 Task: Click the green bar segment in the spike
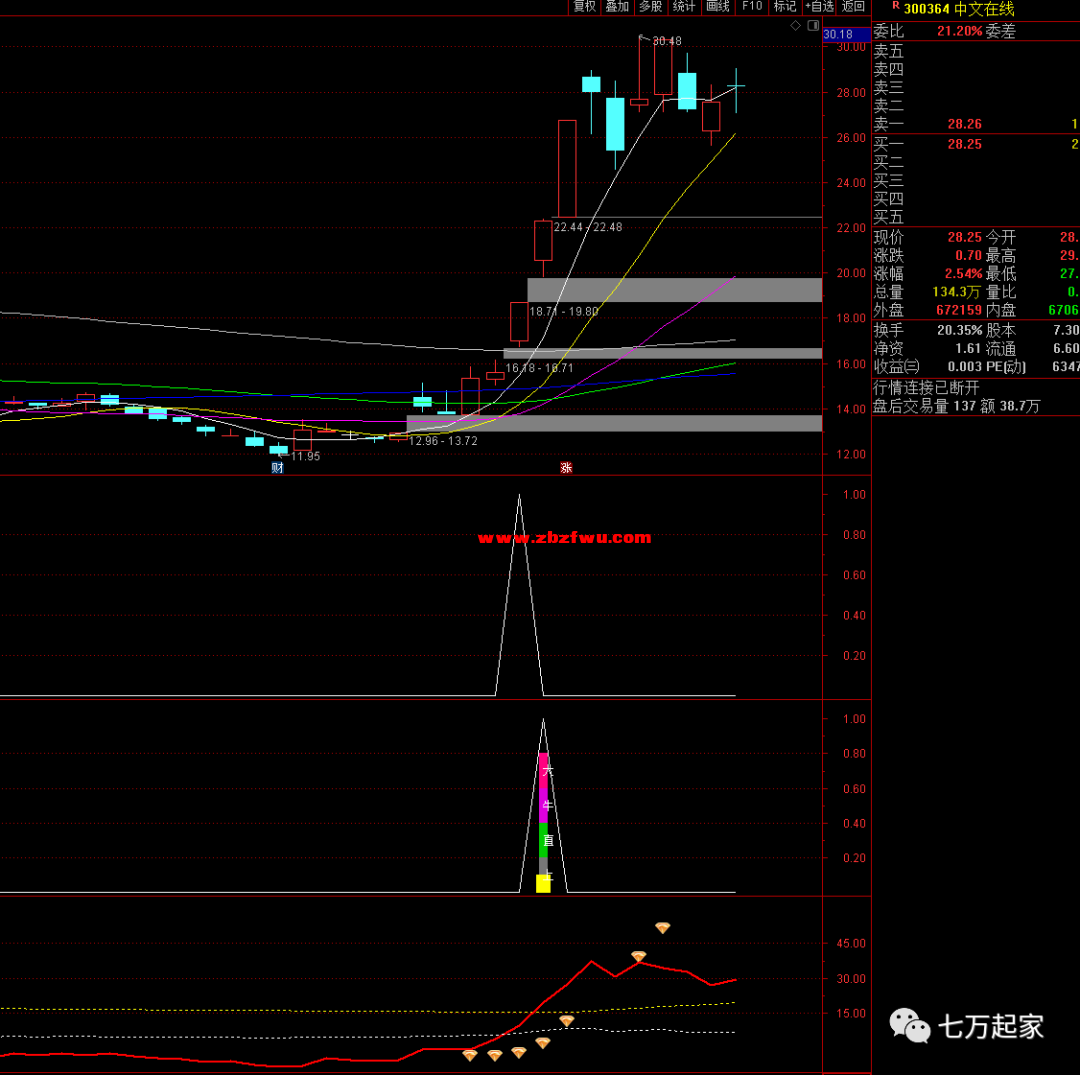[543, 841]
